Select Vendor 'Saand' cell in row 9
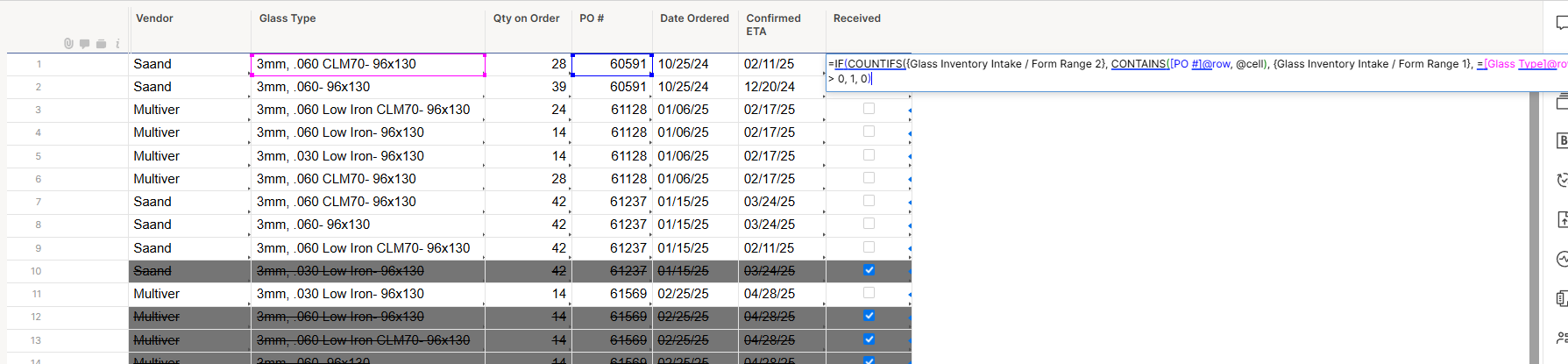 (189, 248)
